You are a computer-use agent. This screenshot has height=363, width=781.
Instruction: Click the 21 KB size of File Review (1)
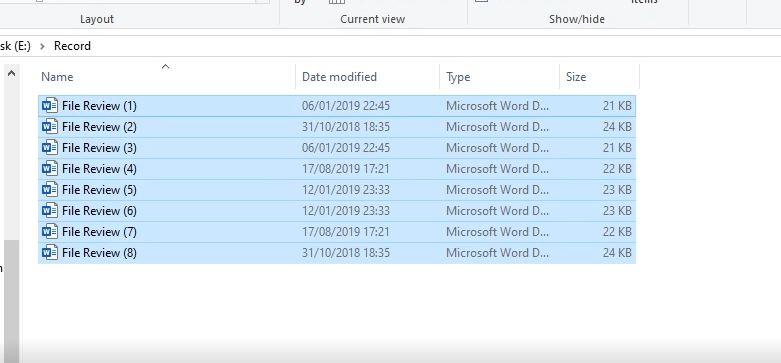[617, 106]
